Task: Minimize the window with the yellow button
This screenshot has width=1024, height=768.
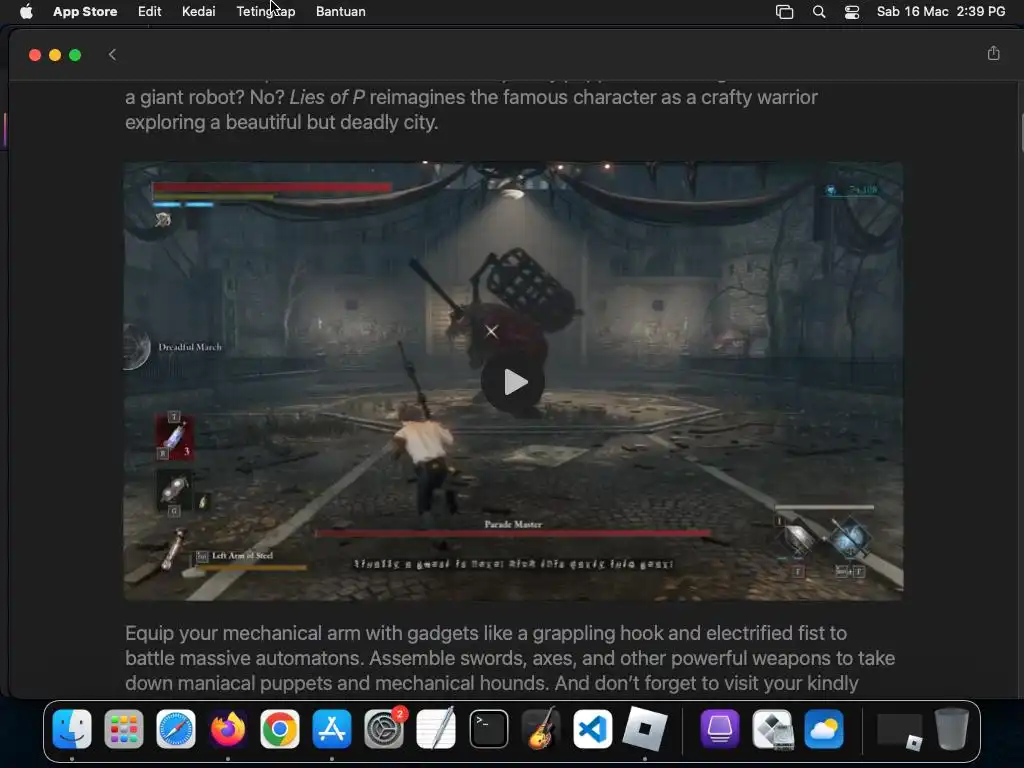Action: 55,55
